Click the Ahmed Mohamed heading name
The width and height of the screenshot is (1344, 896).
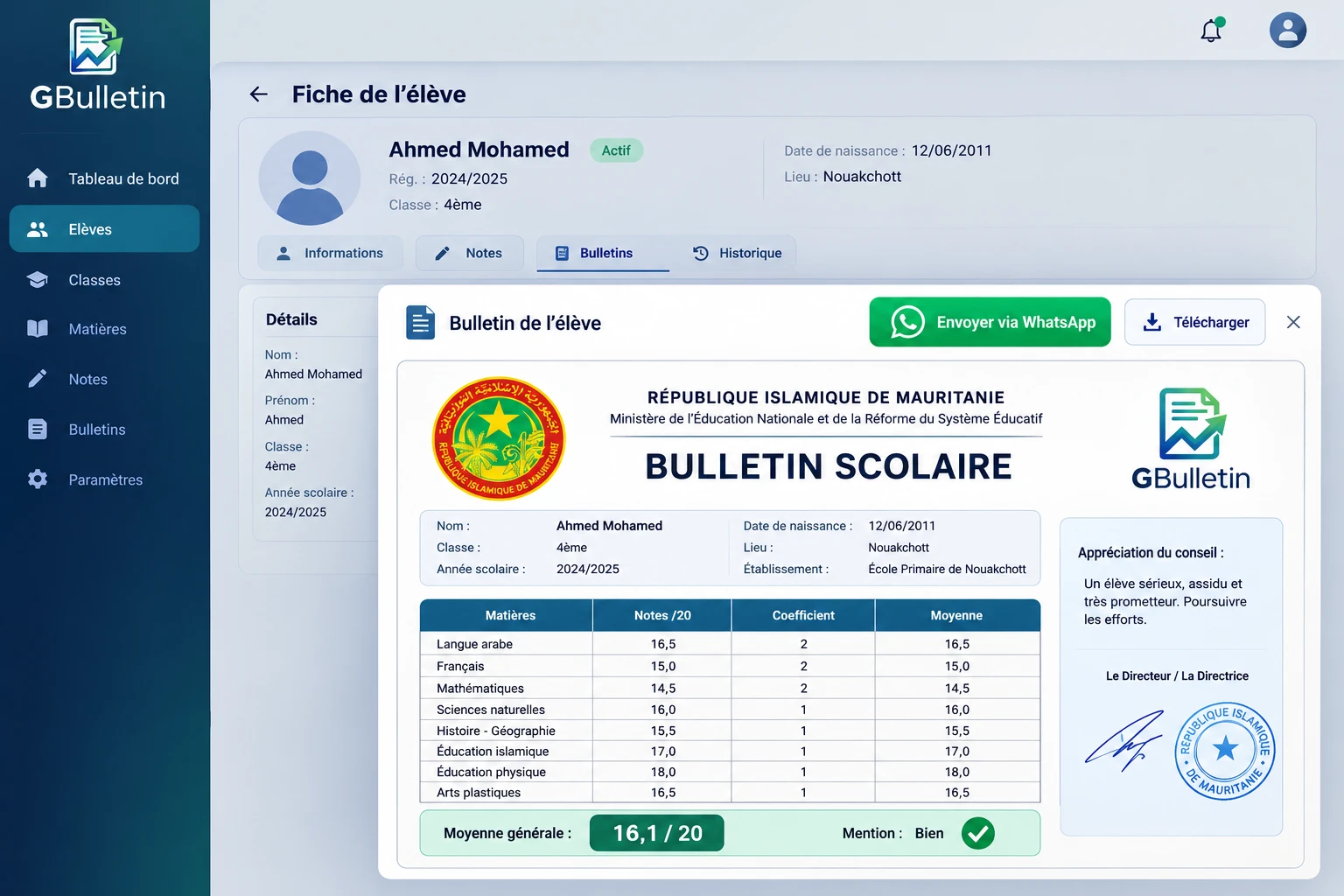[479, 150]
